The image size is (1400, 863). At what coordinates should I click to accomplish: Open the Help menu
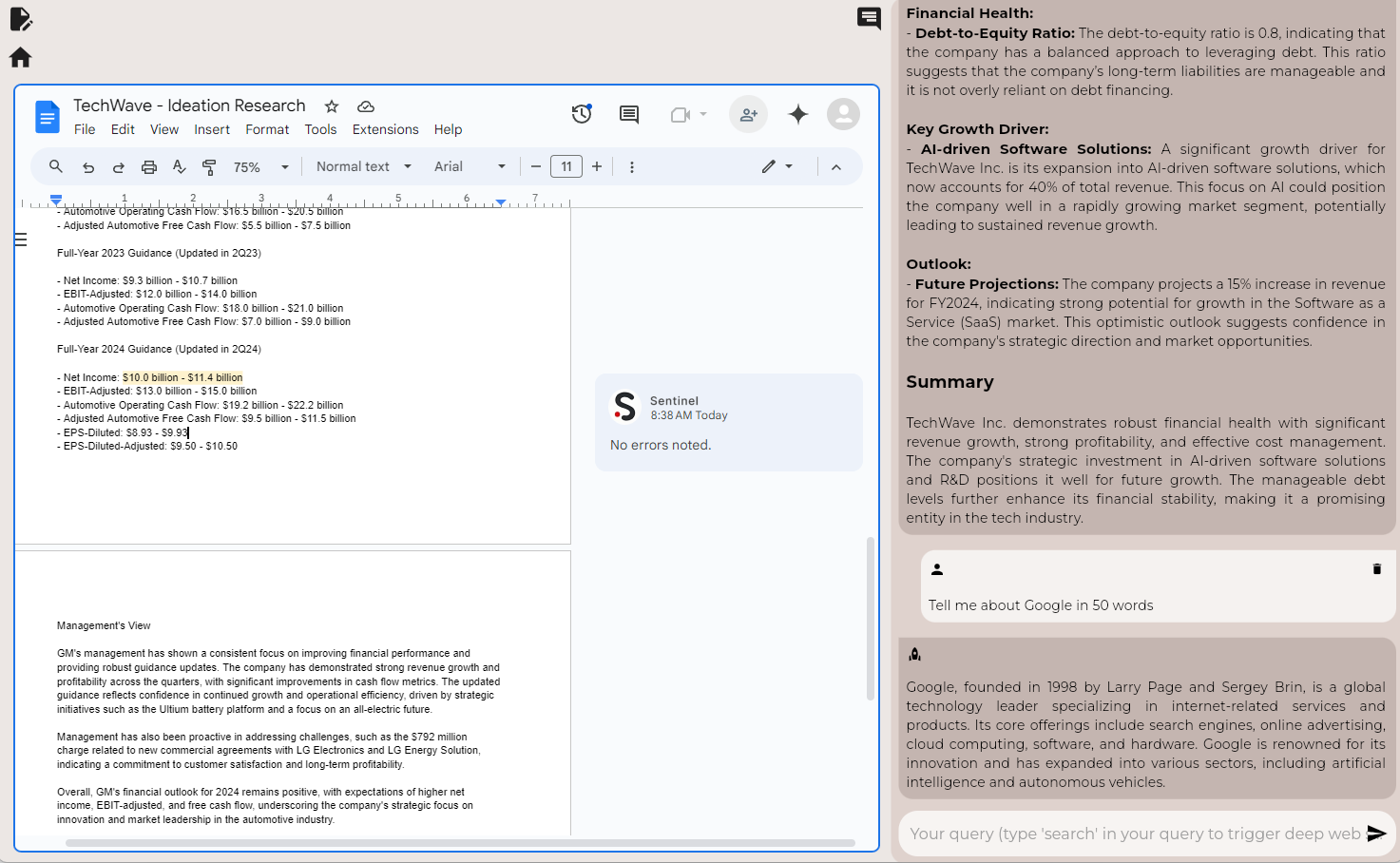pos(448,129)
